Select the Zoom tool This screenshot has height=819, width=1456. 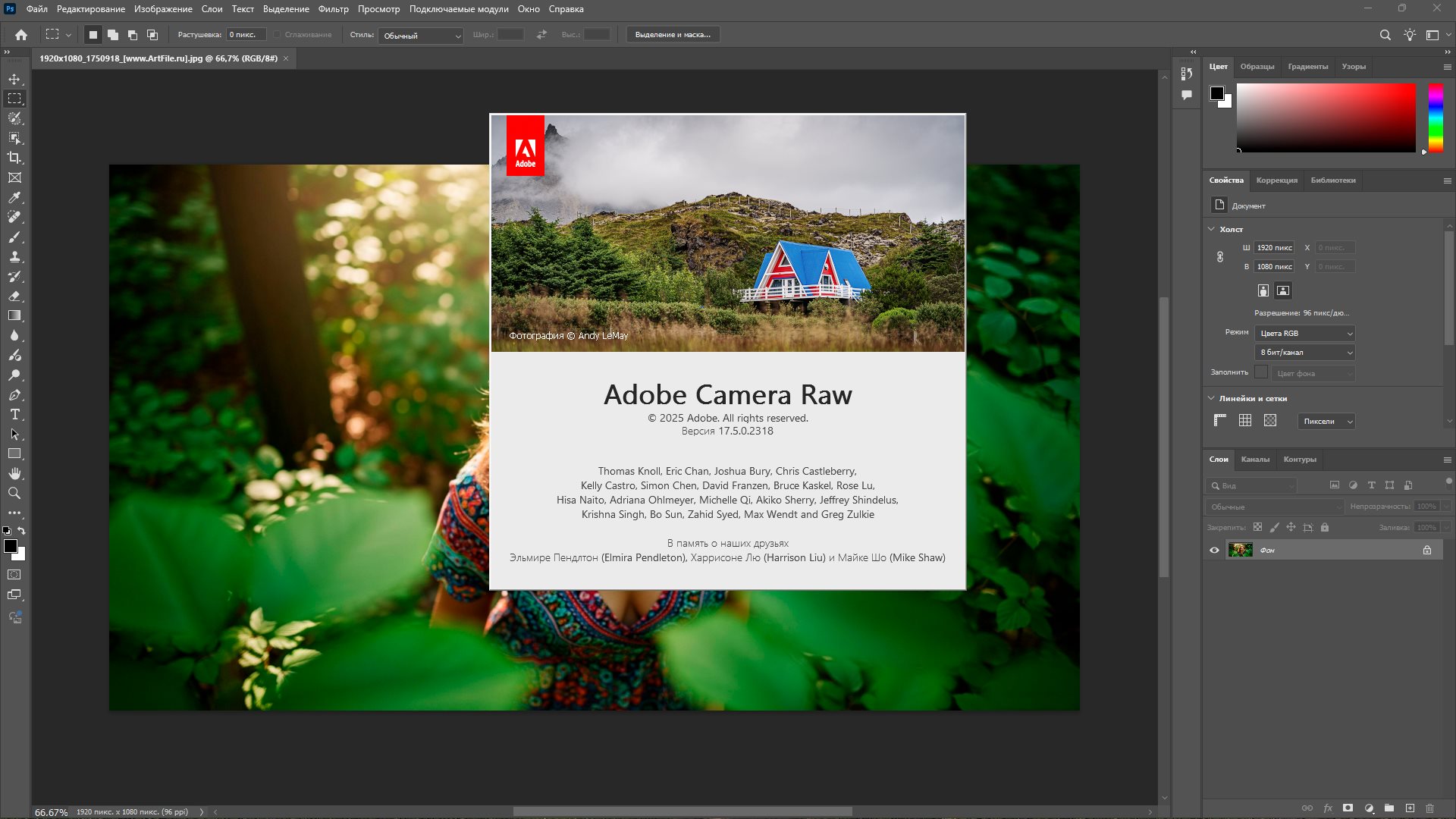click(14, 493)
